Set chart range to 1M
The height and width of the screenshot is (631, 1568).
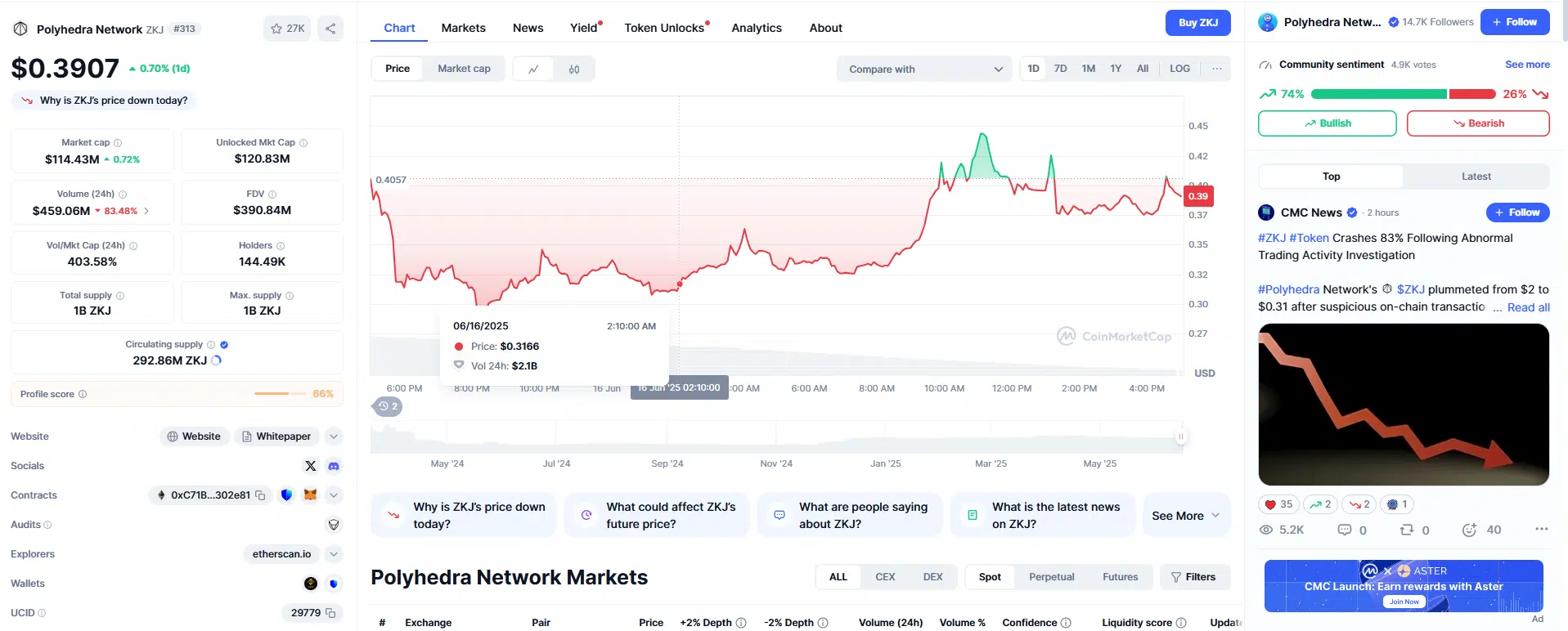pos(1088,69)
